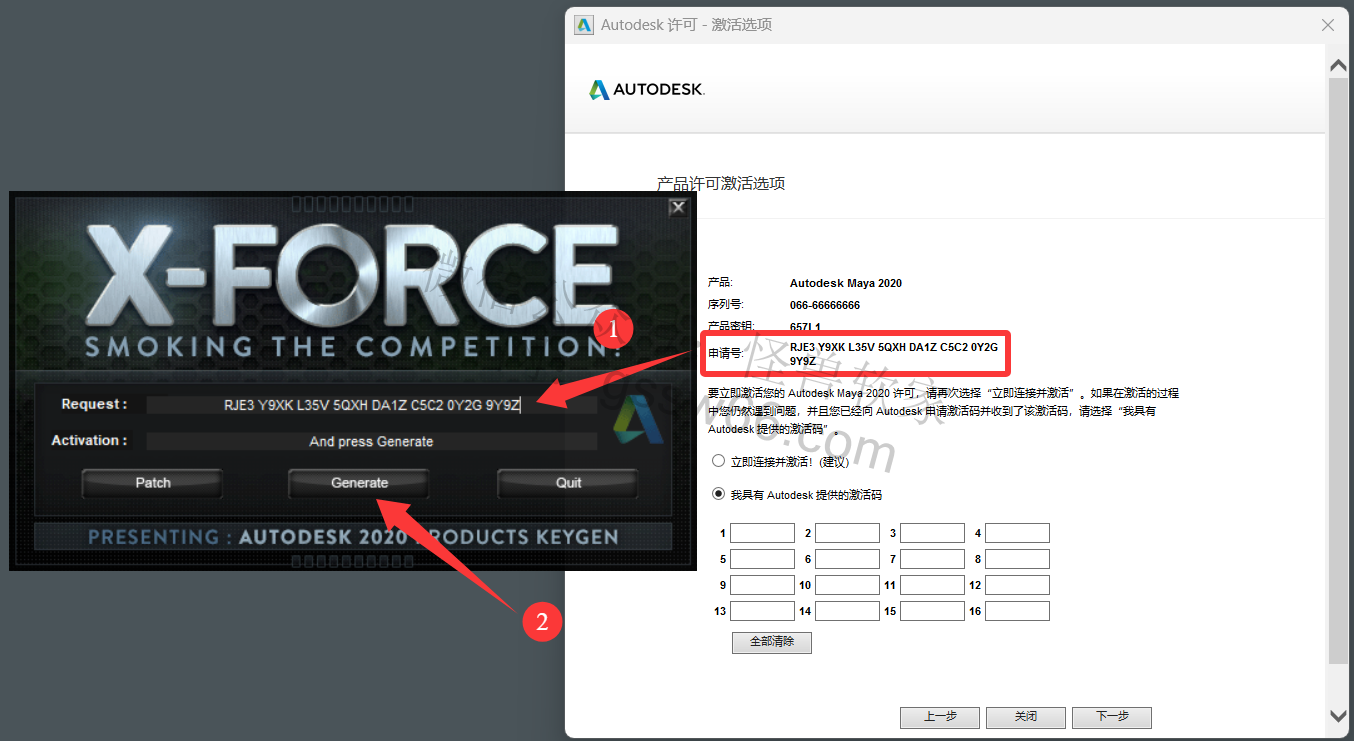Screen dimensions: 1354x741
Task: Click activation code field 14
Action: tap(847, 611)
